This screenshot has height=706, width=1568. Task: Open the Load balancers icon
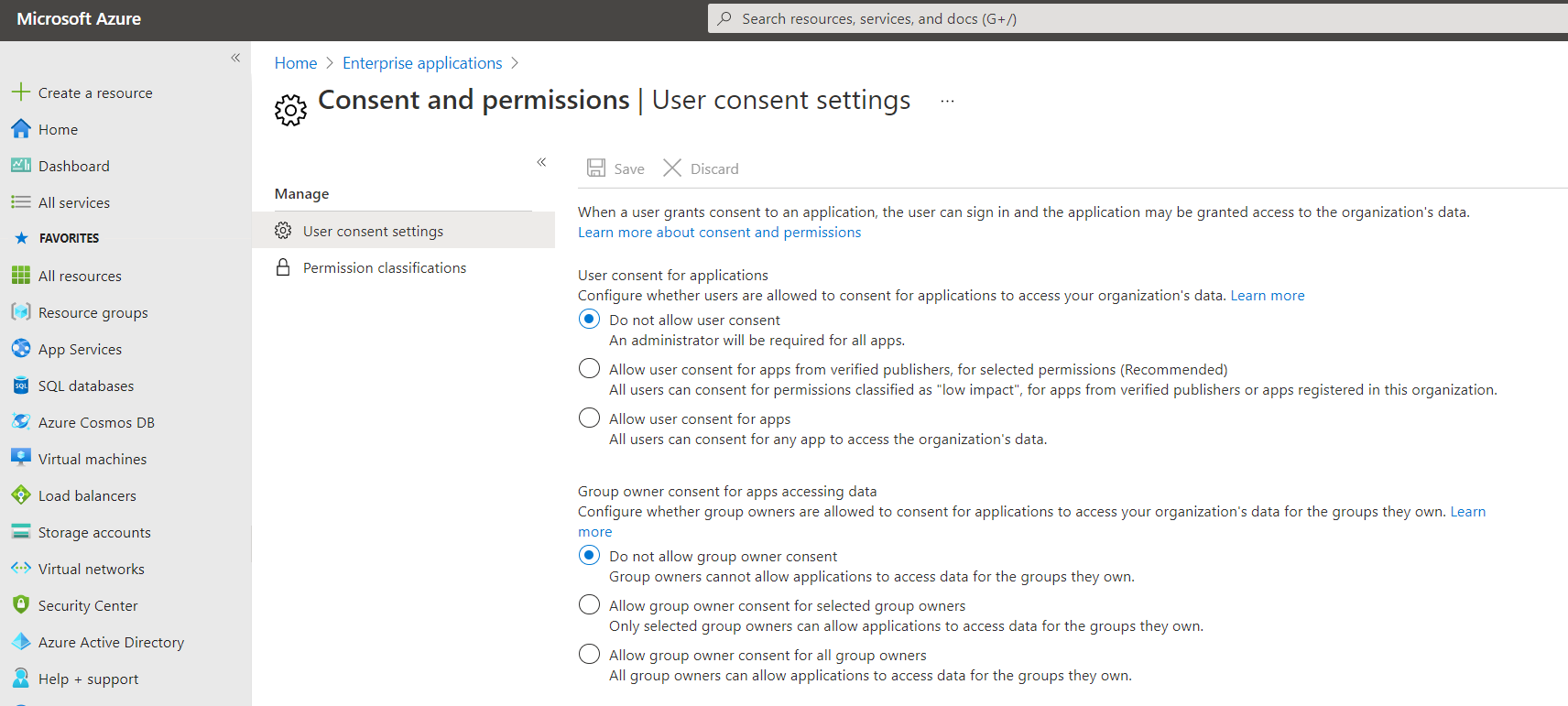pyautogui.click(x=21, y=495)
